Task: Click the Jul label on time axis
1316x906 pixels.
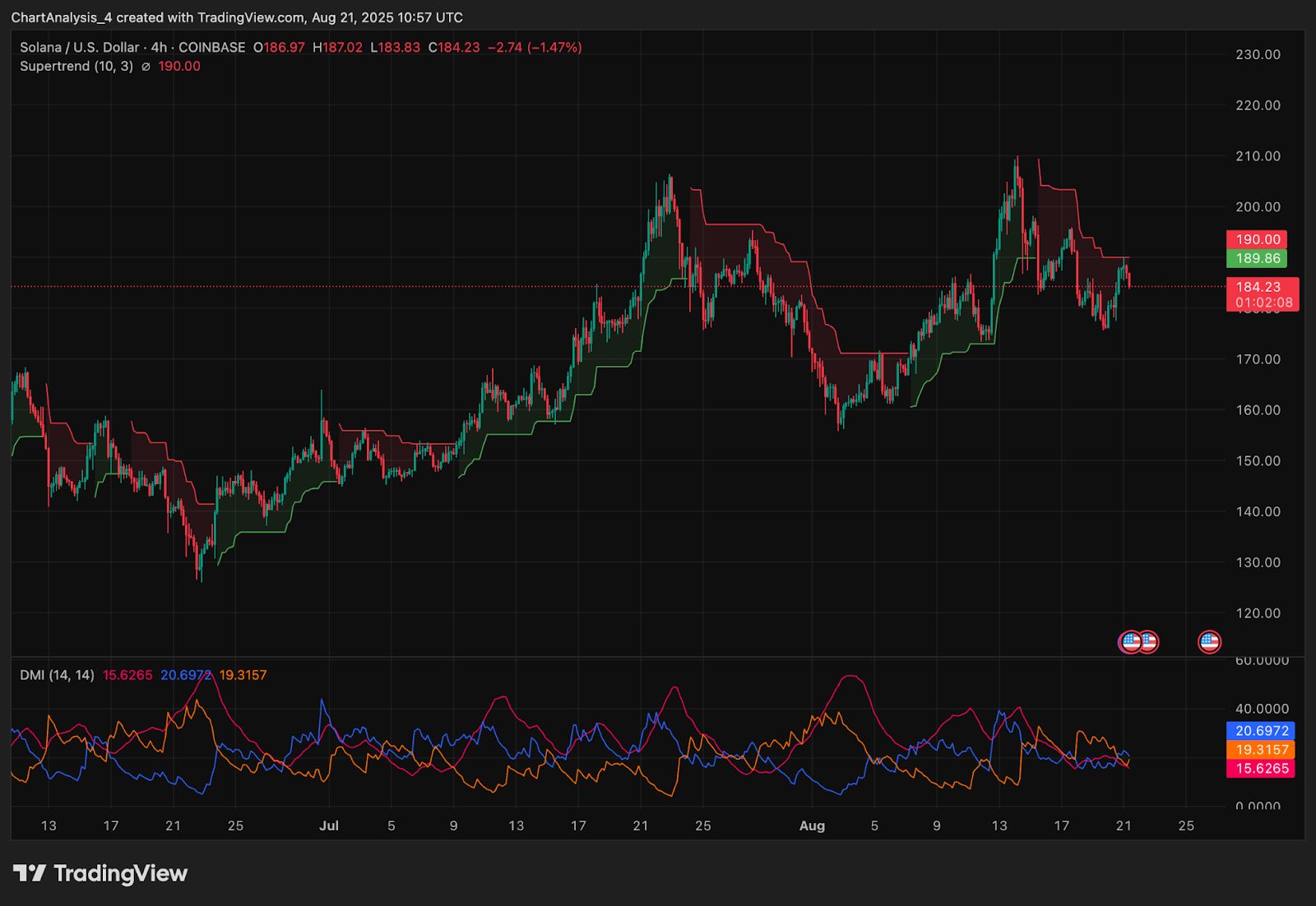Action: 329,825
